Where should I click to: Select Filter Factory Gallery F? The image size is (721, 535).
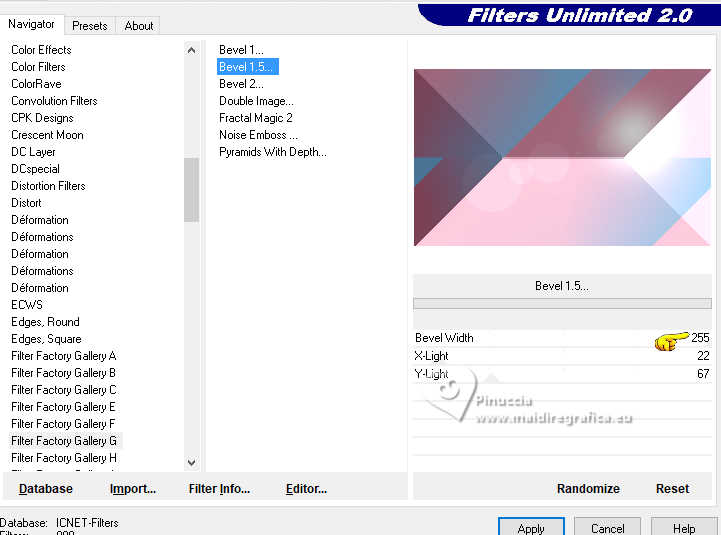[63, 424]
